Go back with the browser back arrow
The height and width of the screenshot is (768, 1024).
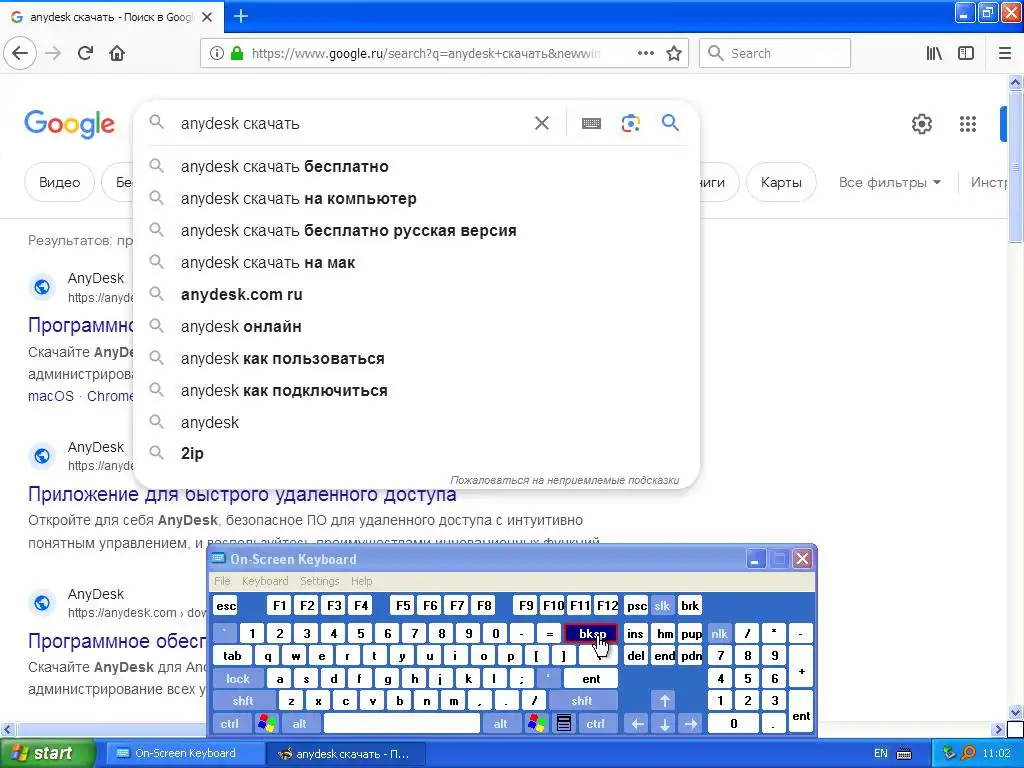pos(20,54)
